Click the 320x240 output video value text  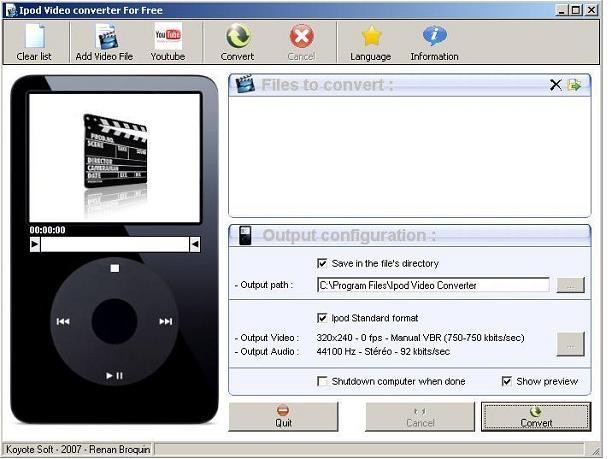[420, 338]
